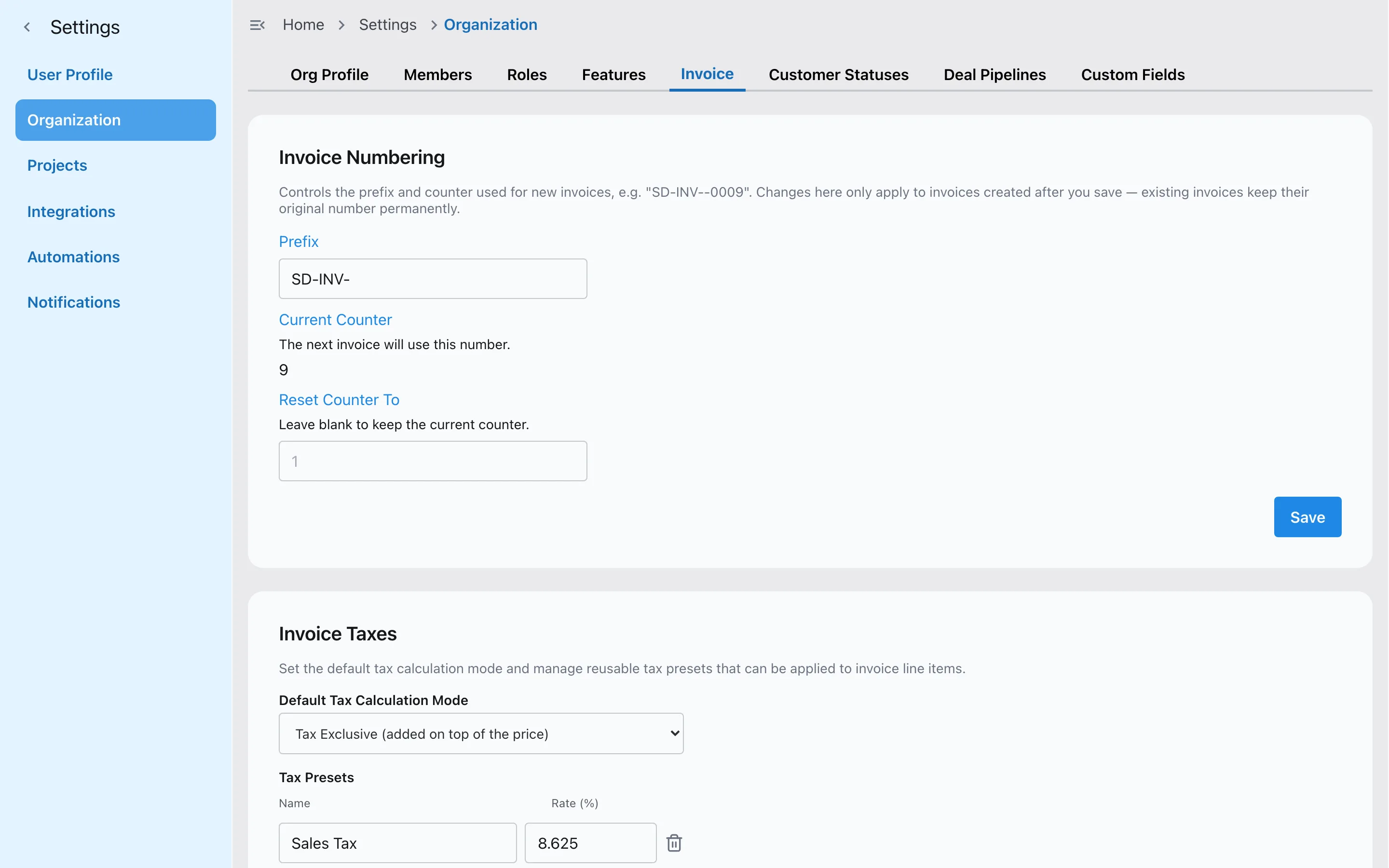Click the Current Counter label

[335, 320]
